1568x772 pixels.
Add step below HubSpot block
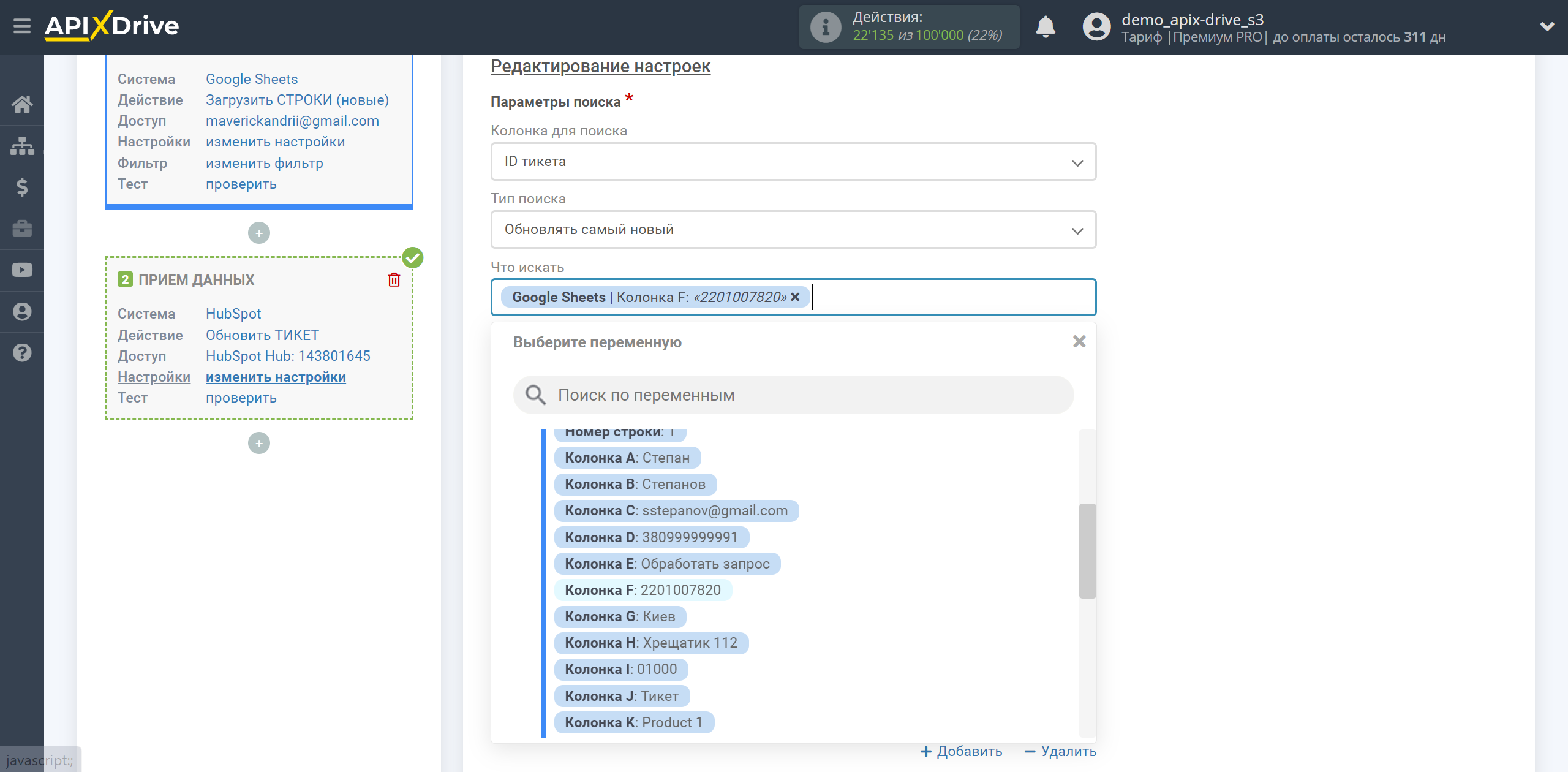point(259,443)
